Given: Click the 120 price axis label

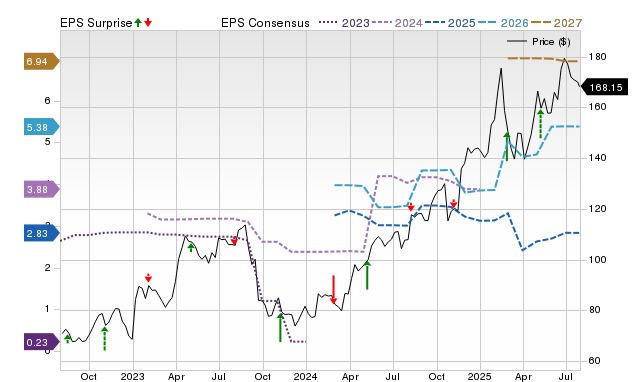Looking at the screenshot, I should [x=597, y=209].
